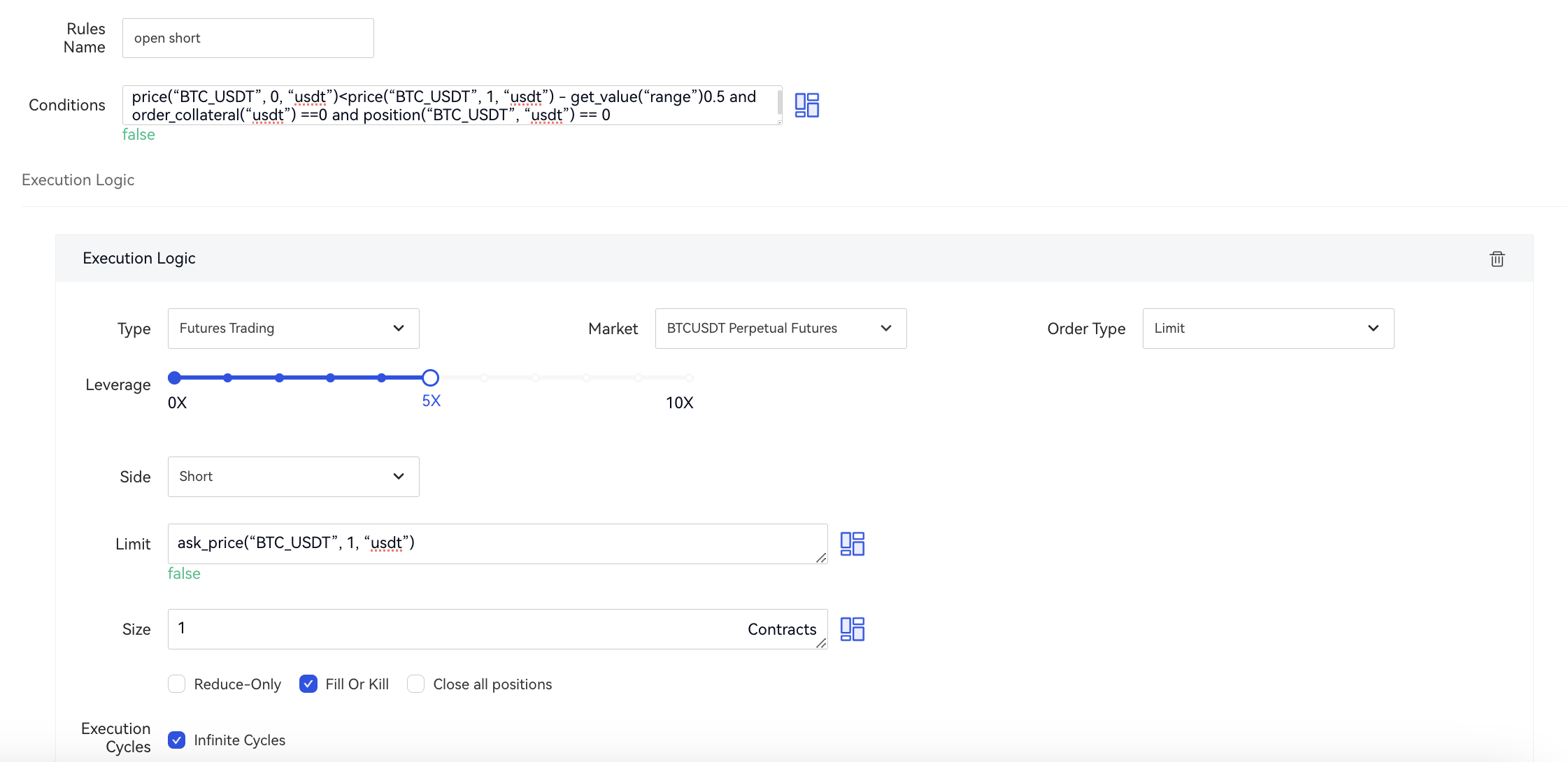Click the resize handle of Size textarea
This screenshot has height=762, width=1568.
[x=821, y=643]
